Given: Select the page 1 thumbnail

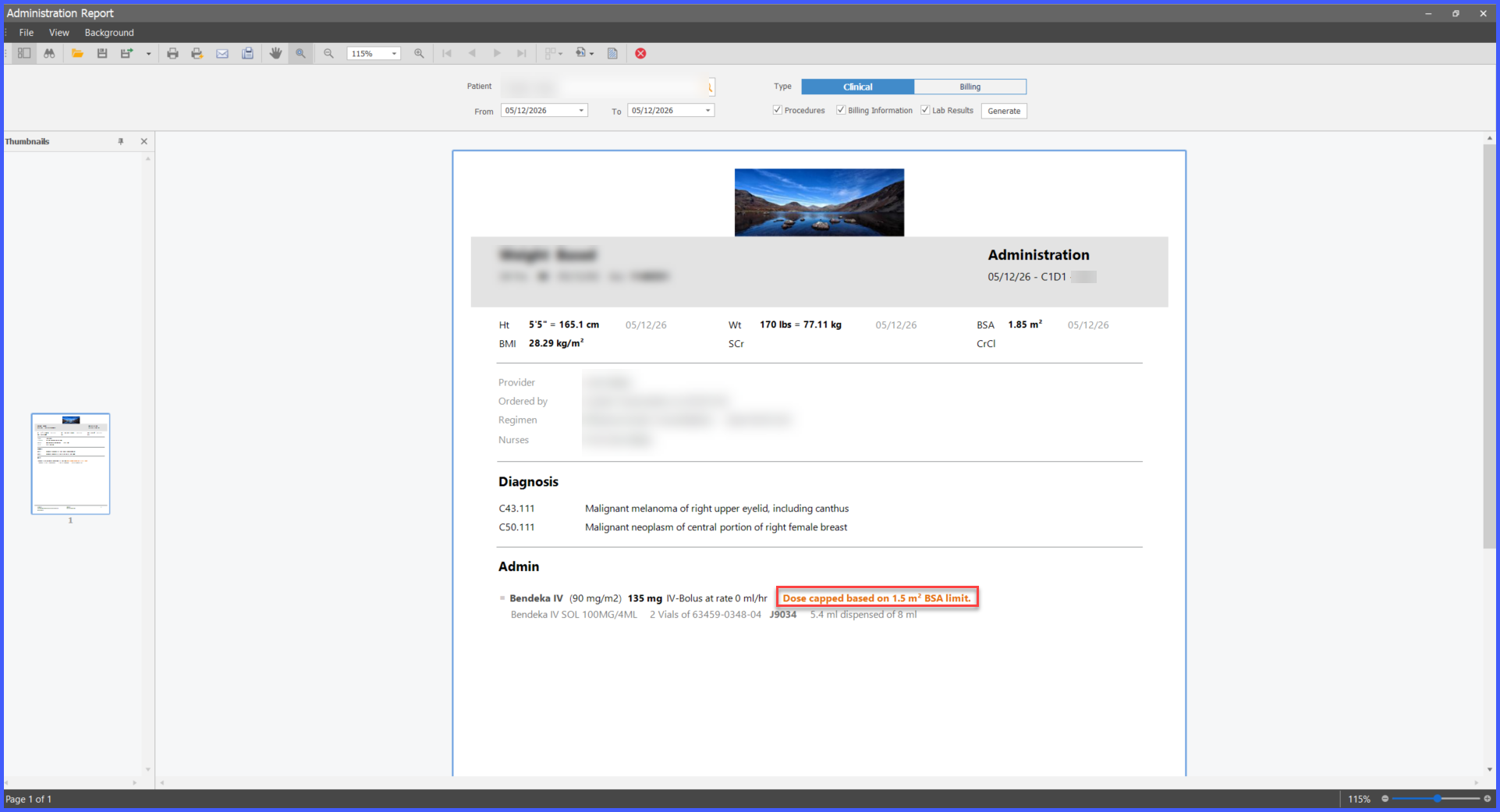Looking at the screenshot, I should coord(71,464).
